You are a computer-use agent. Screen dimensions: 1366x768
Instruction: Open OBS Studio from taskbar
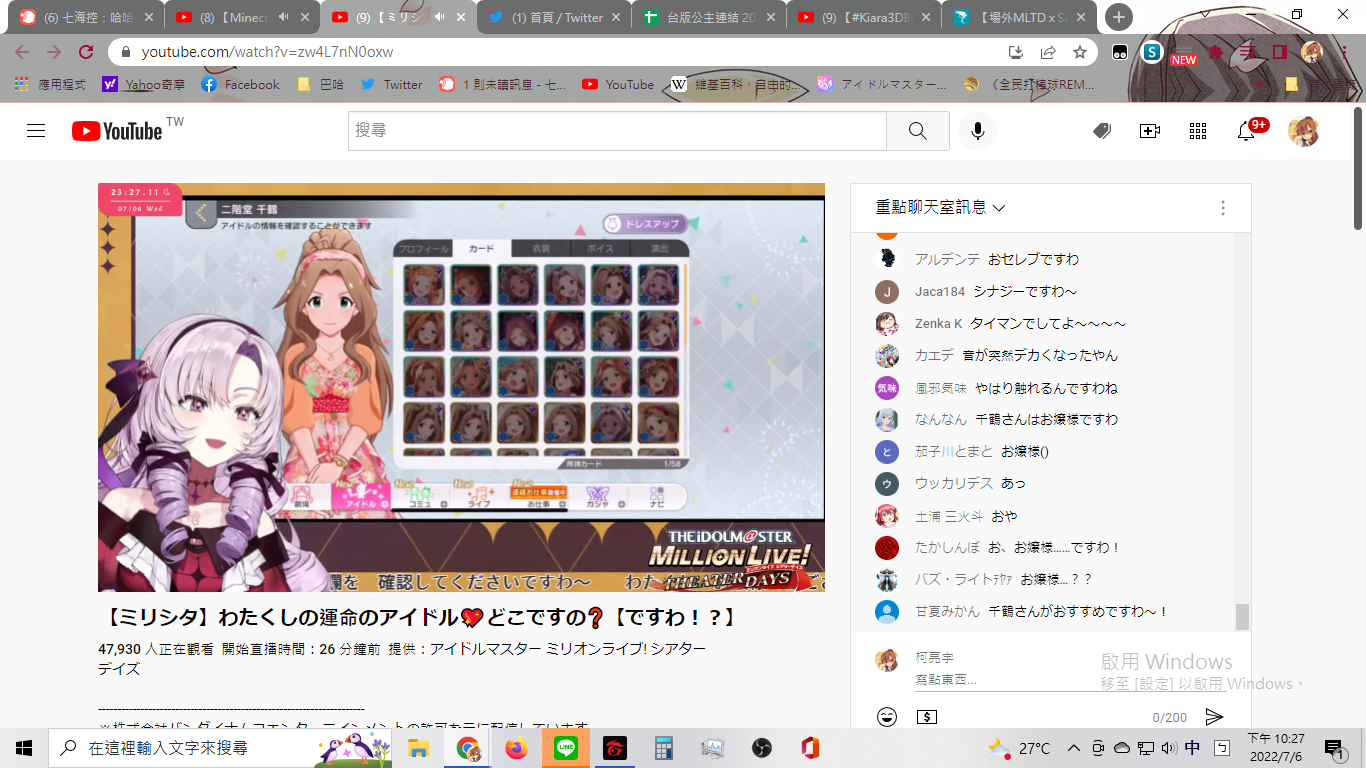(761, 748)
